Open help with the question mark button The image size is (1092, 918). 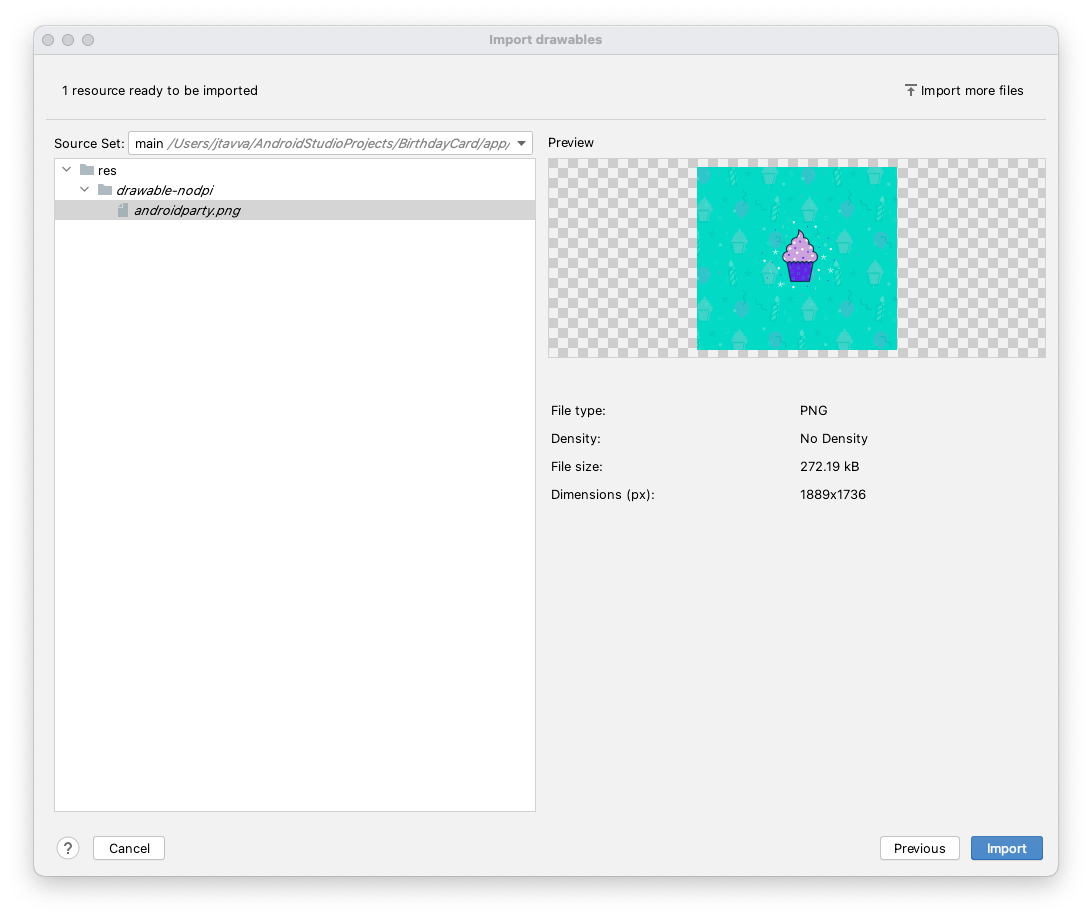point(67,848)
